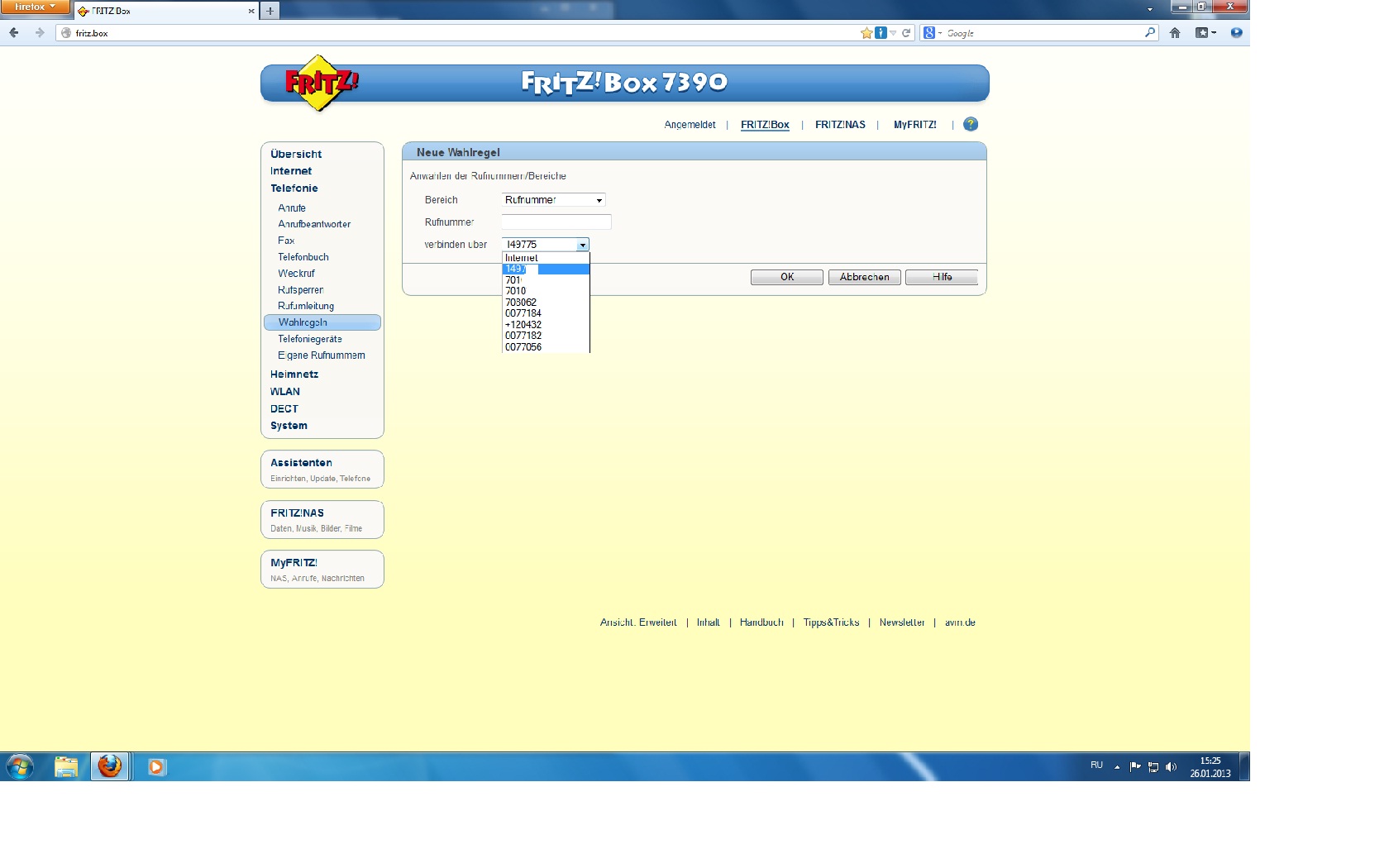Click the magnifier search icon
Viewport: 1389px width, 868px height.
click(1150, 33)
